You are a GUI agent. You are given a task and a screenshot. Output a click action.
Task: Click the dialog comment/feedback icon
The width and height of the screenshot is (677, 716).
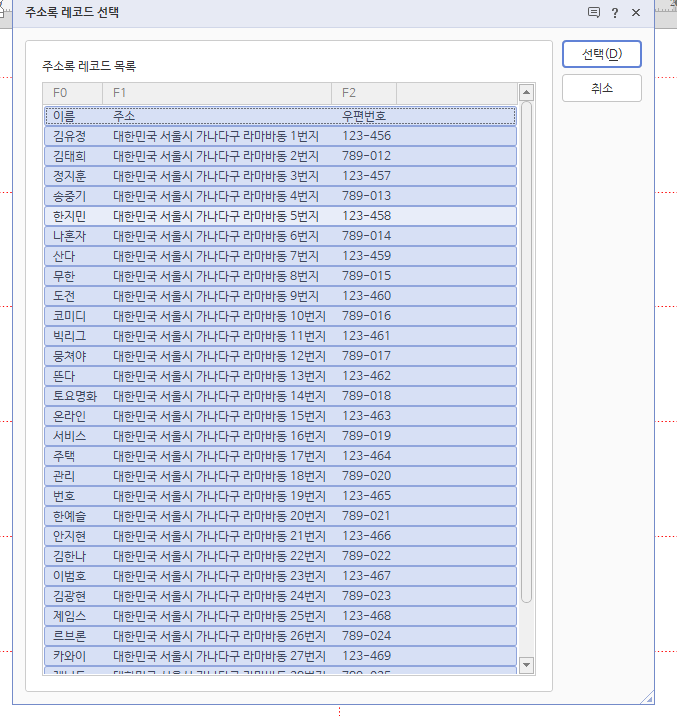(593, 12)
